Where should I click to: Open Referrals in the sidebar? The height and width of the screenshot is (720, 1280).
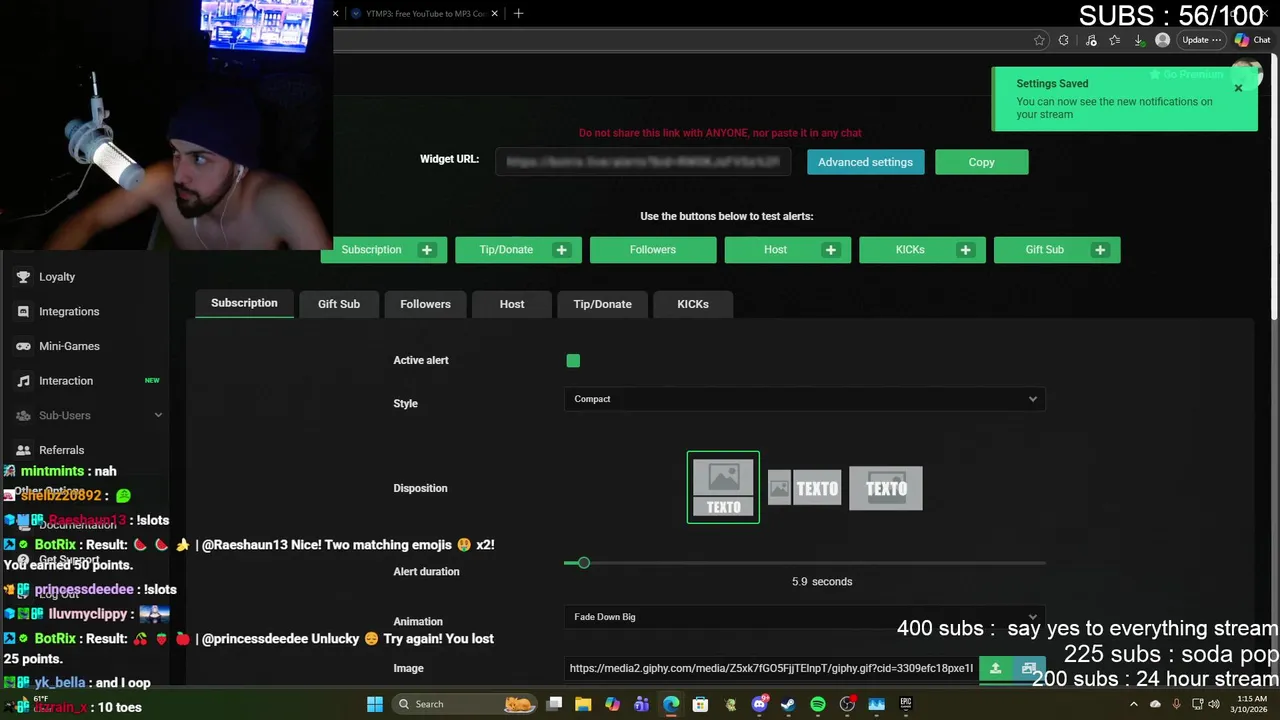click(61, 450)
